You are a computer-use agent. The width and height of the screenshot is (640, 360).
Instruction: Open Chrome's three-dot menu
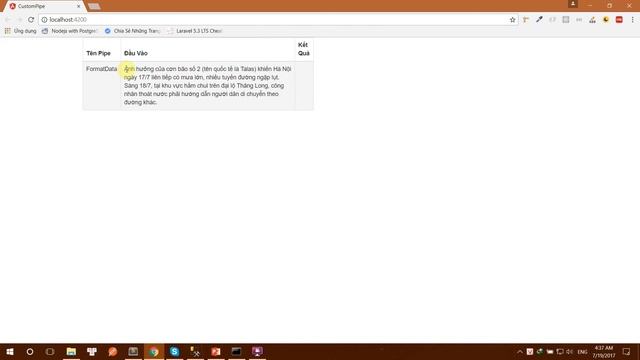point(633,20)
